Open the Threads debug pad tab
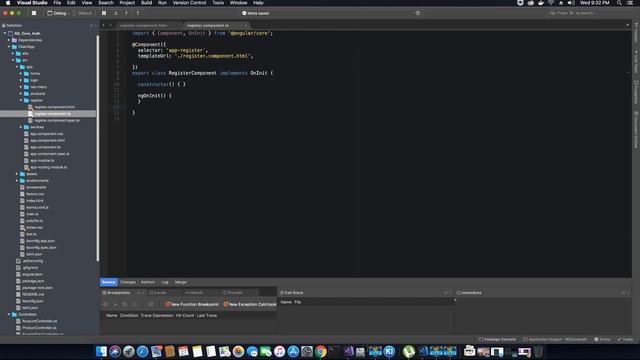Viewport: 640px width, 360px height. [233, 293]
